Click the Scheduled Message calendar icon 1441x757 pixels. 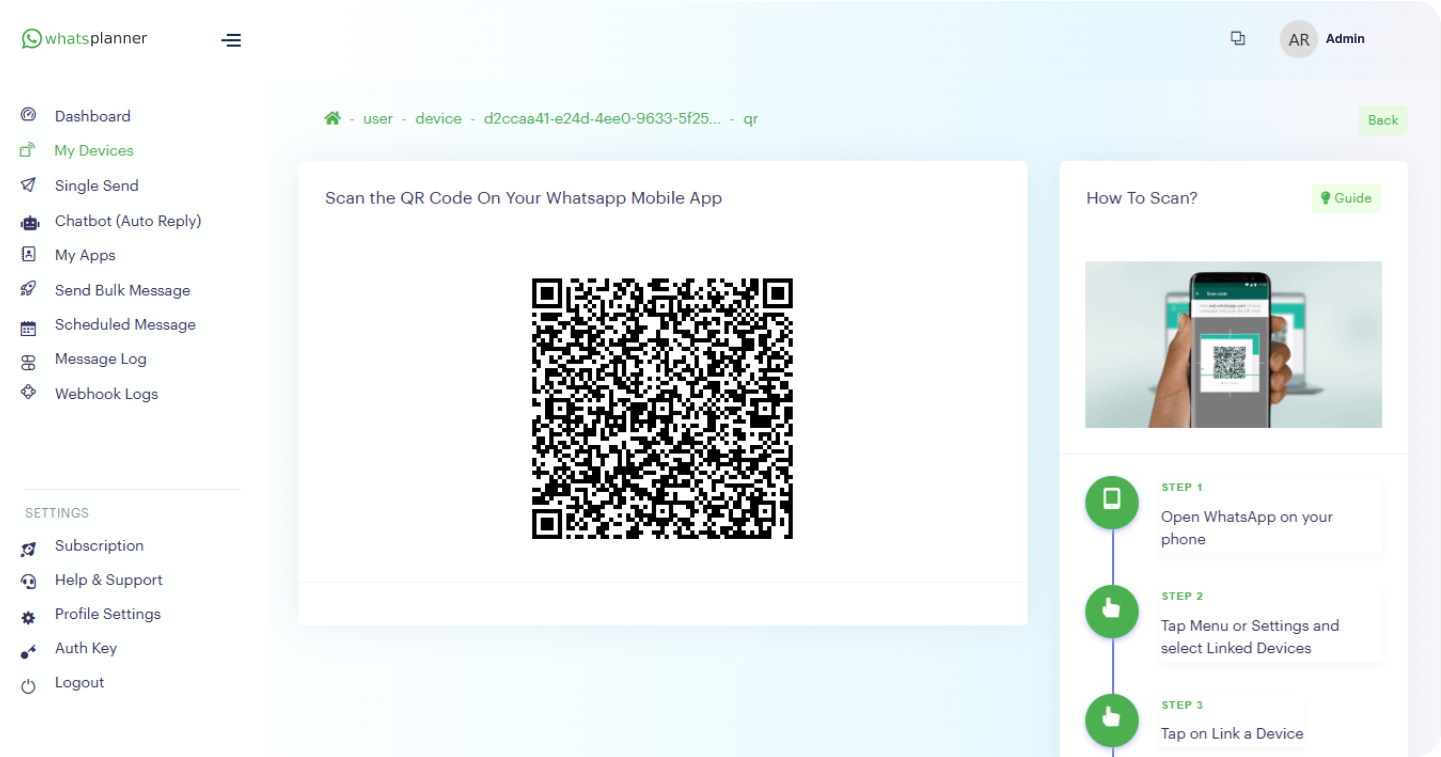(28, 326)
